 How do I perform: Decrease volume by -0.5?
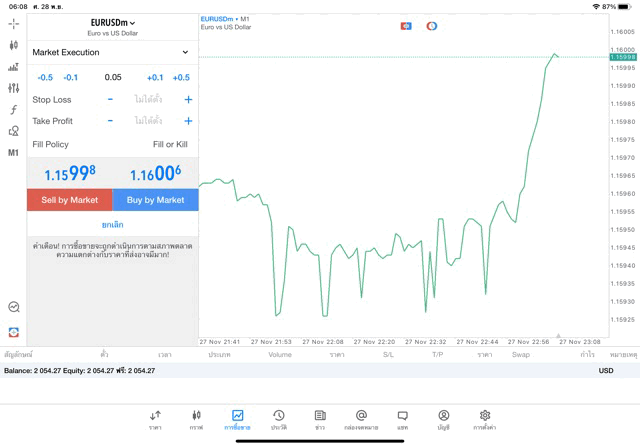45,77
